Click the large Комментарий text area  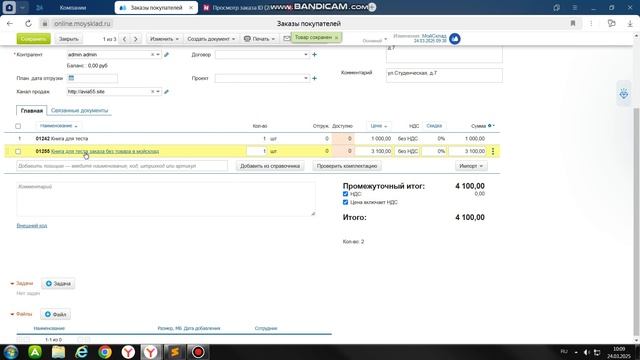tap(166, 199)
